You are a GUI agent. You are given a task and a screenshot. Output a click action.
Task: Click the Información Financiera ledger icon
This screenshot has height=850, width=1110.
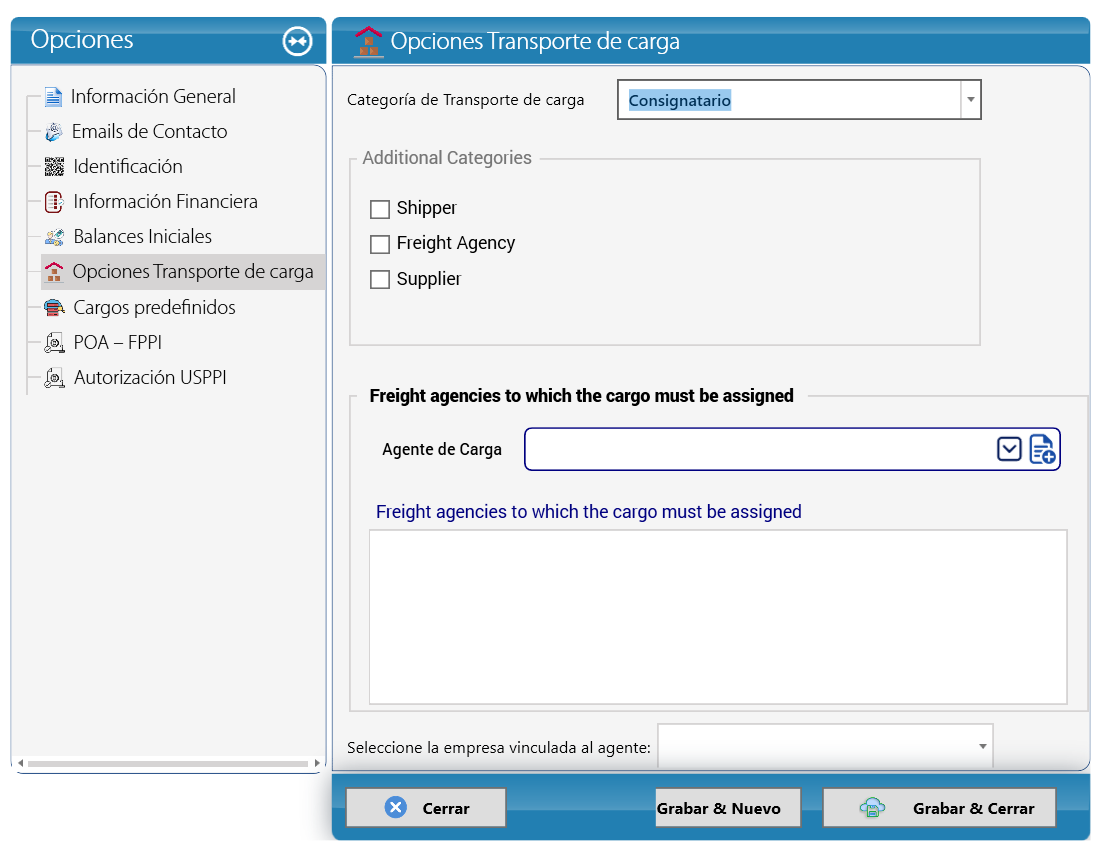point(54,202)
